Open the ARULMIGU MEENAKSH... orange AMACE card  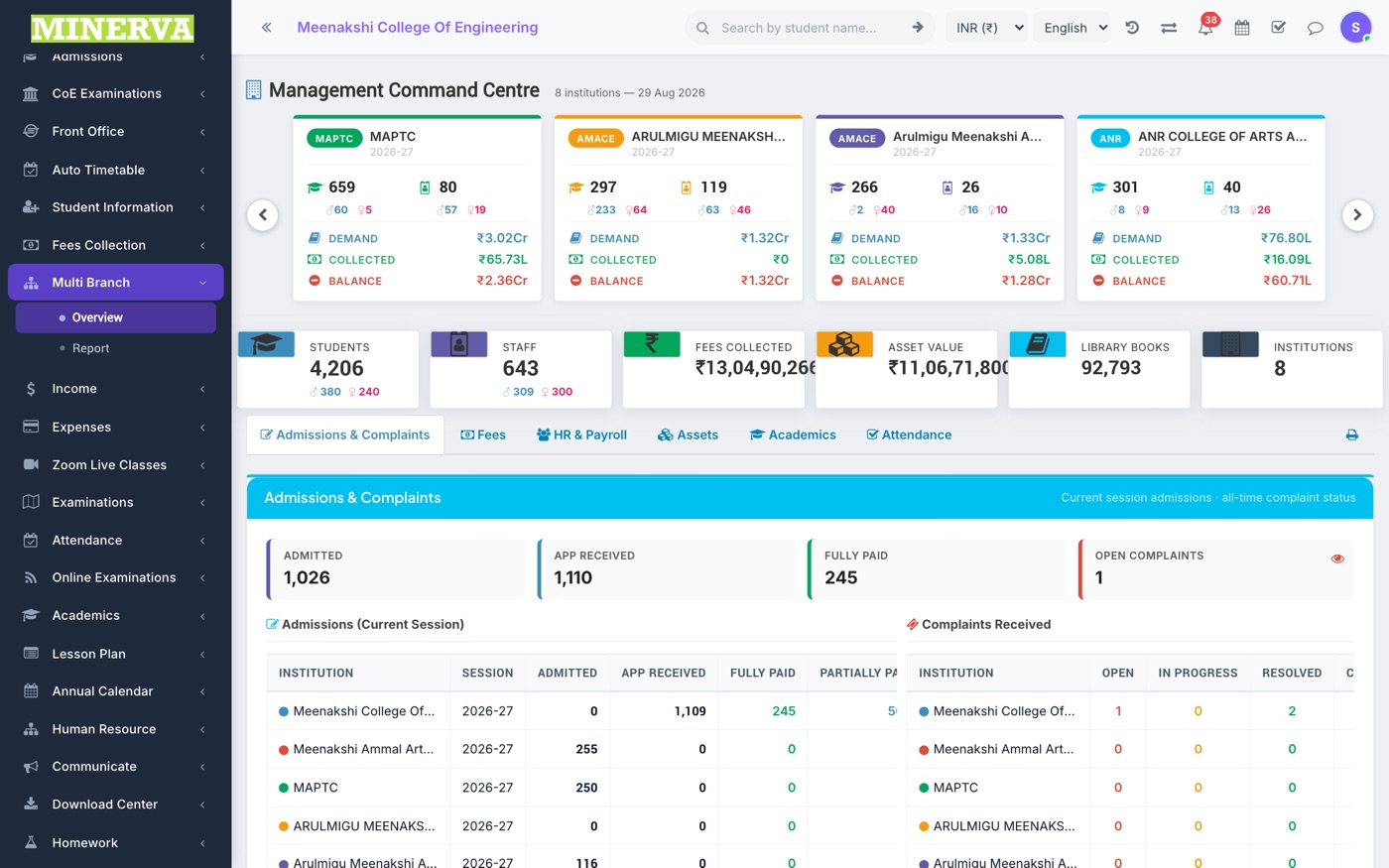[679, 208]
